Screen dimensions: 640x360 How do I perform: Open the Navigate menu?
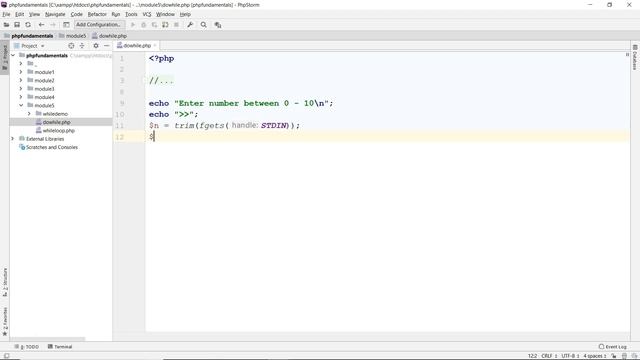[x=55, y=14]
